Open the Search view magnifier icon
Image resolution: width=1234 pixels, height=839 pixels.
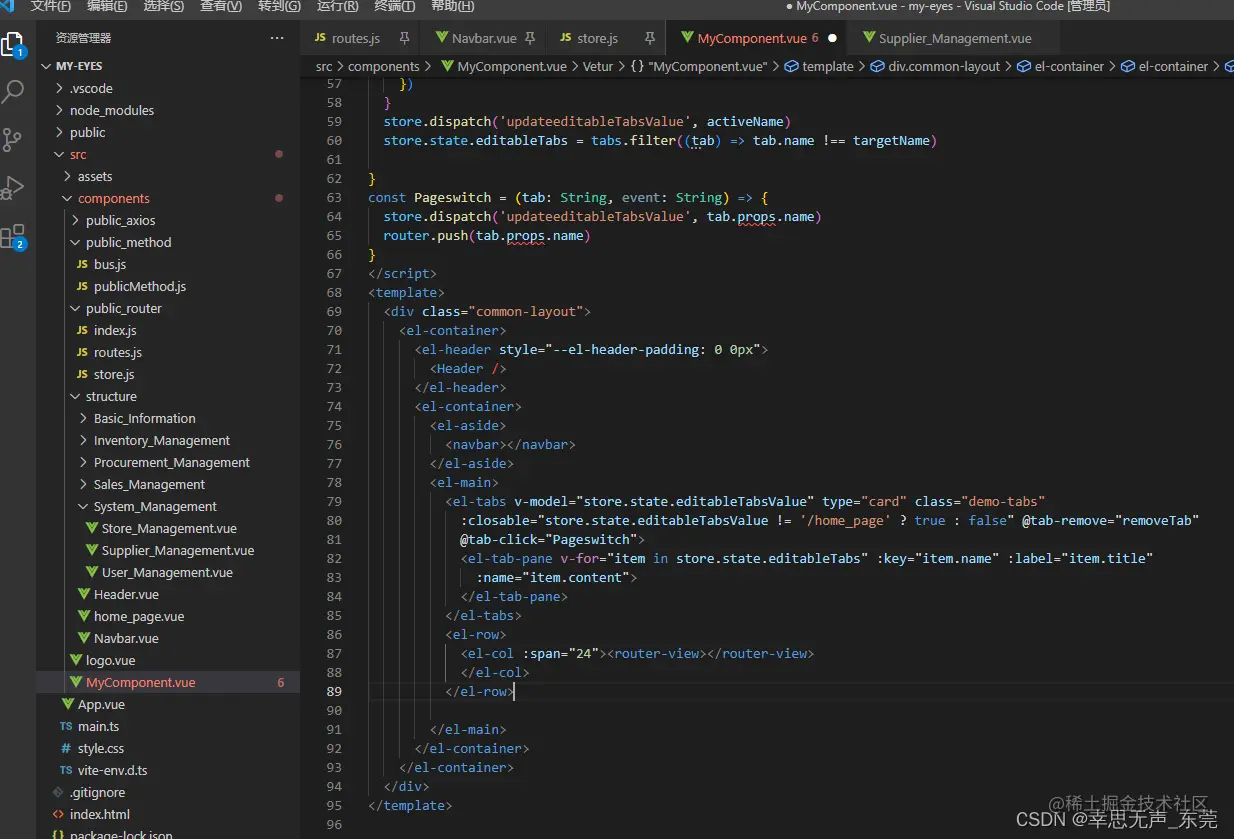(x=14, y=92)
